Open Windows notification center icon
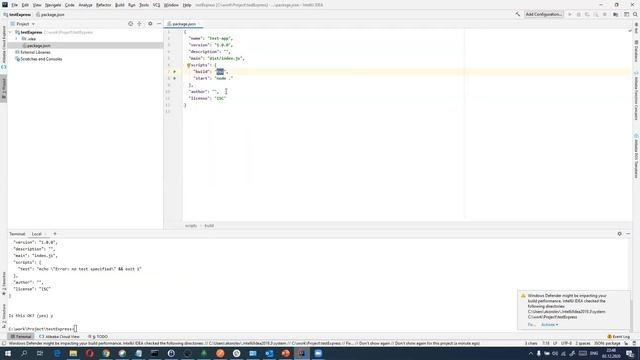The width and height of the screenshot is (640, 360). coord(630,353)
